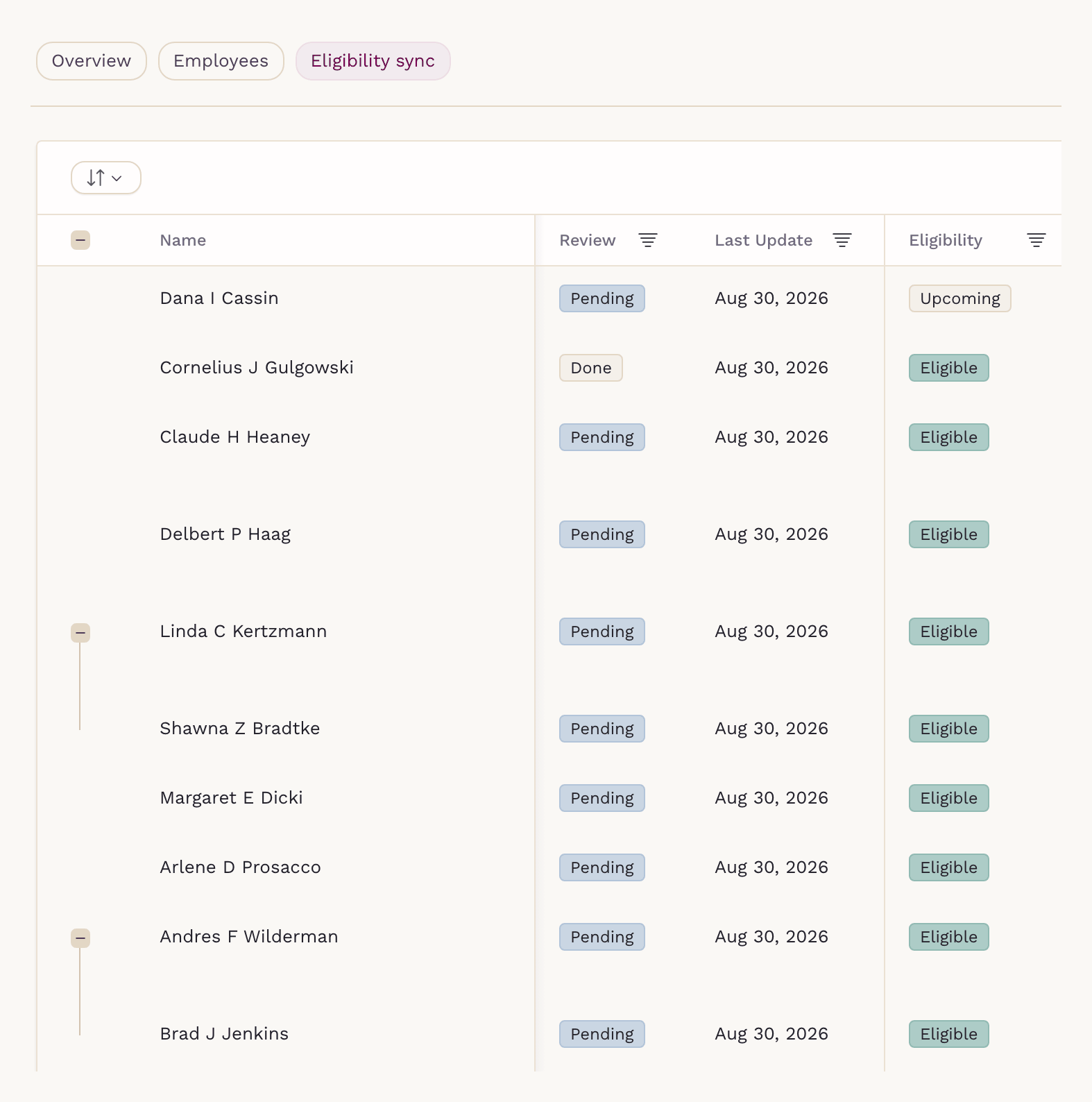
Task: Select the name Andres F Wilderman
Action: point(249,937)
